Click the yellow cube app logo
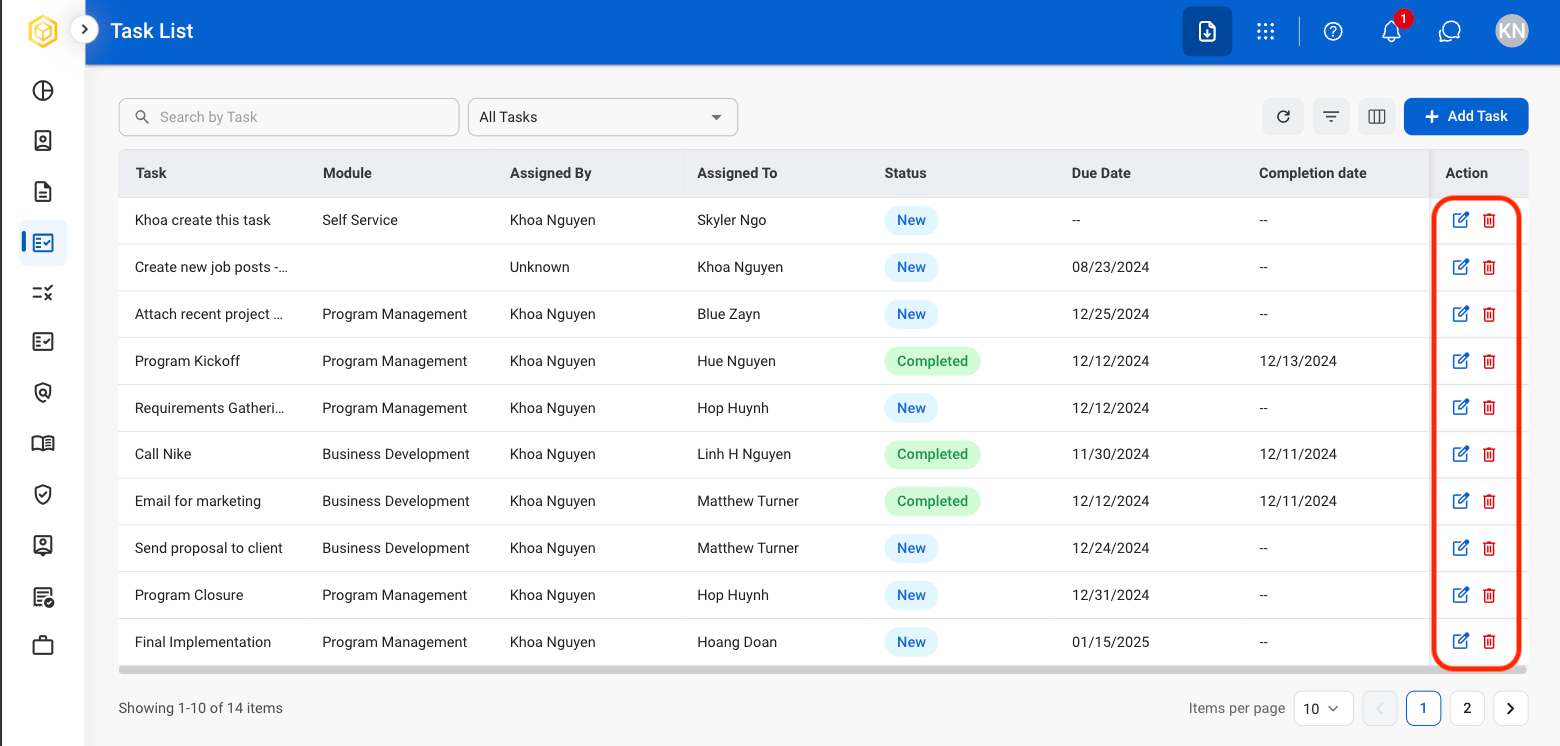Viewport: 1560px width, 746px height. point(43,32)
